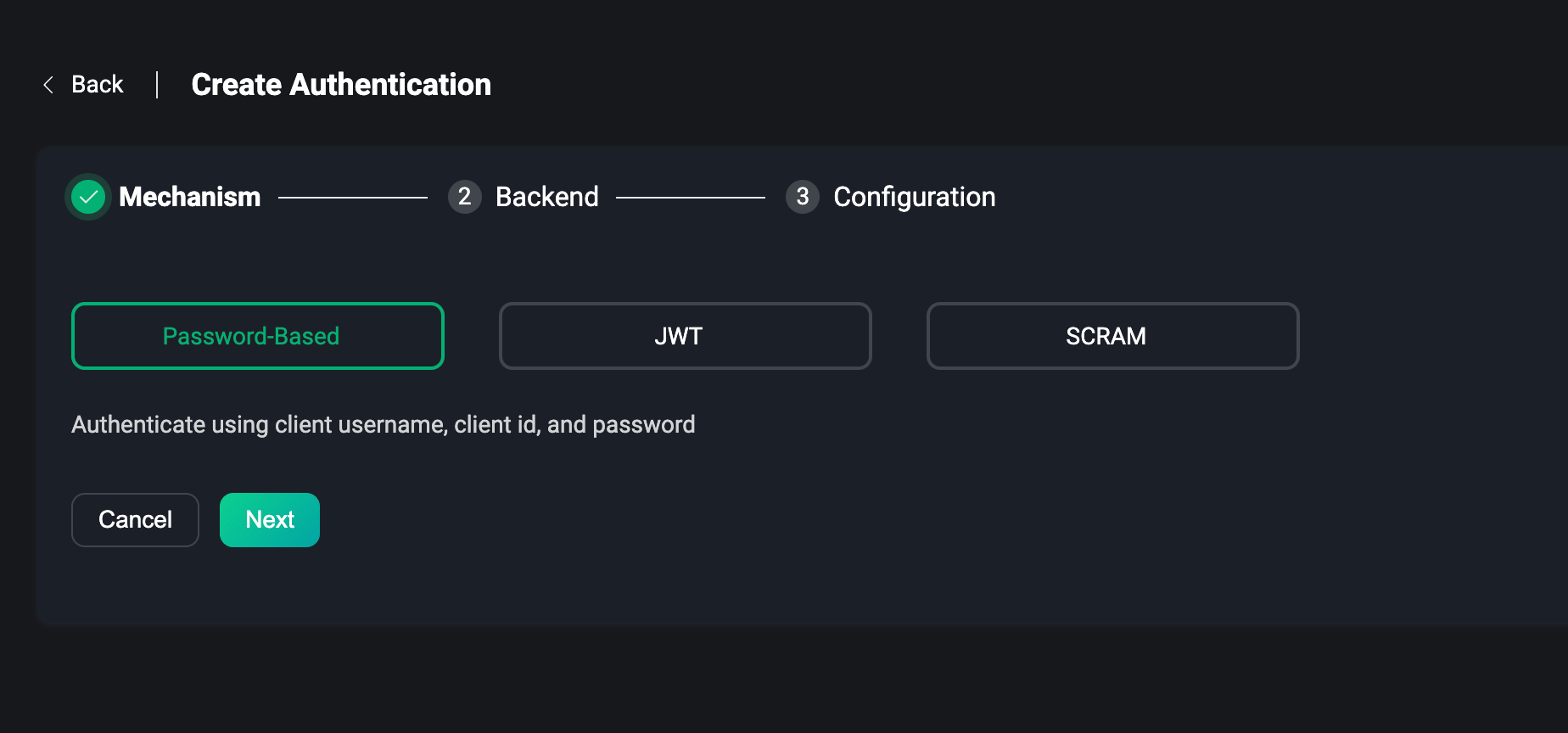Screen dimensions: 1568x733
Task: Click the green checkmark Mechanism step icon
Action: coord(88,197)
